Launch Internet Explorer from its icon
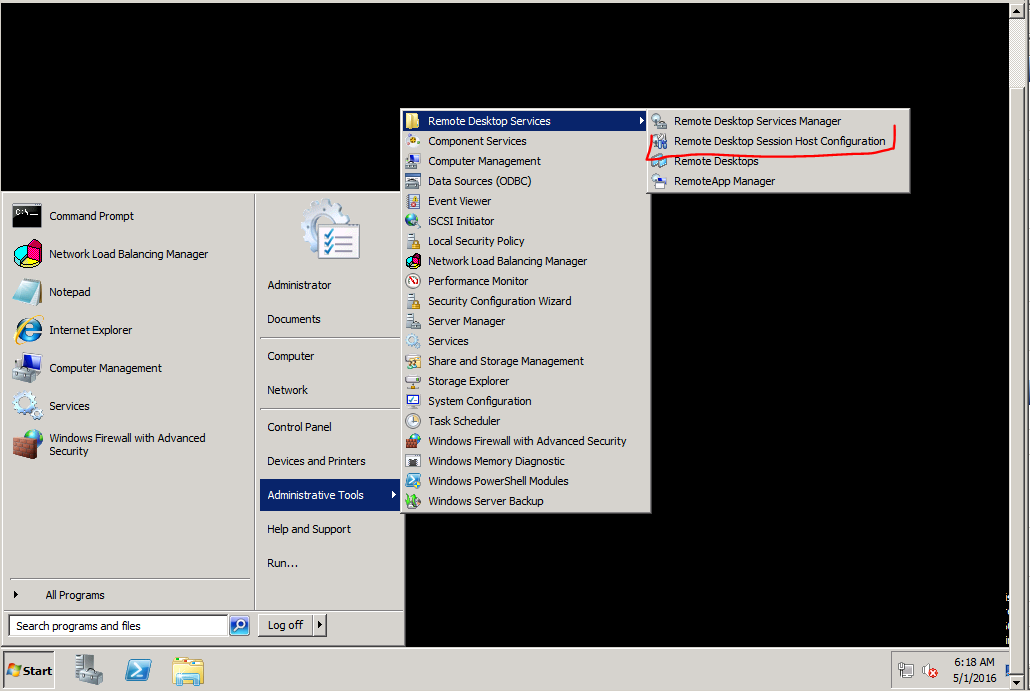The width and height of the screenshot is (1030, 692). click(x=28, y=330)
